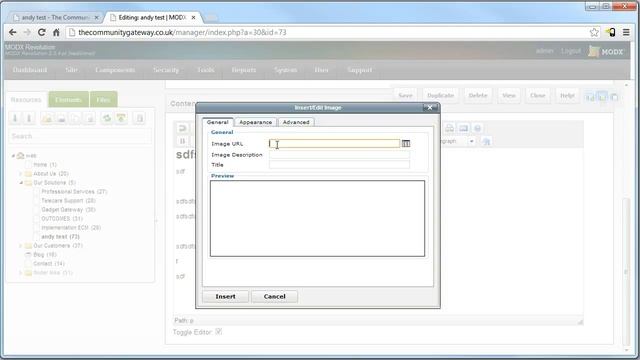
Task: Collapse the web root tree node
Action: pyautogui.click(x=13, y=156)
